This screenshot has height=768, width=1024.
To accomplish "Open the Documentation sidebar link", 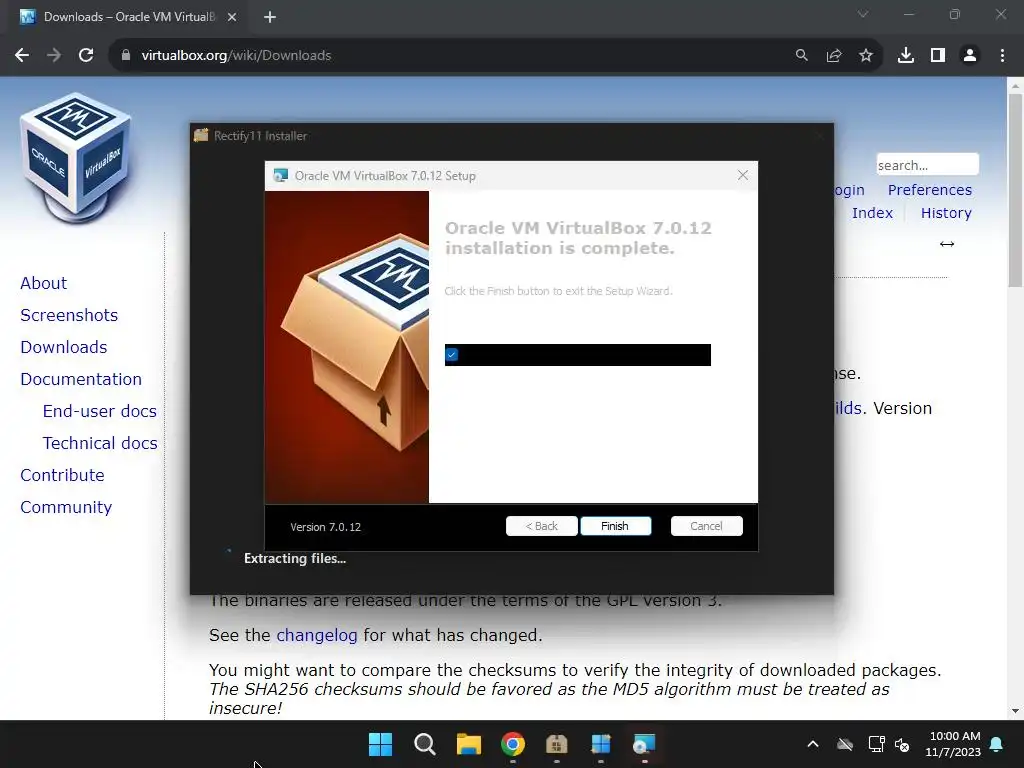I will tap(81, 379).
